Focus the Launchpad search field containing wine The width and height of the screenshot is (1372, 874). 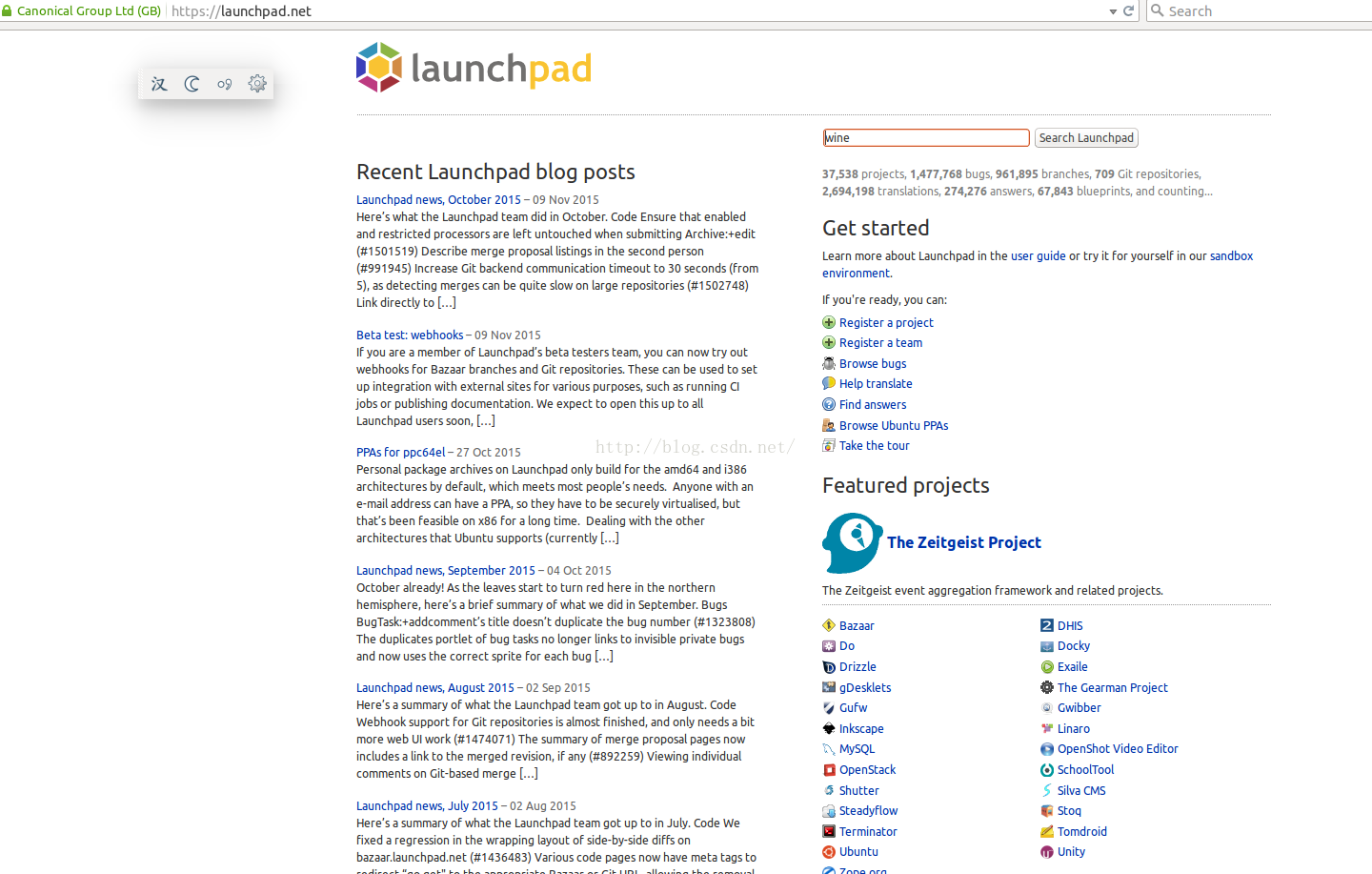[926, 137]
